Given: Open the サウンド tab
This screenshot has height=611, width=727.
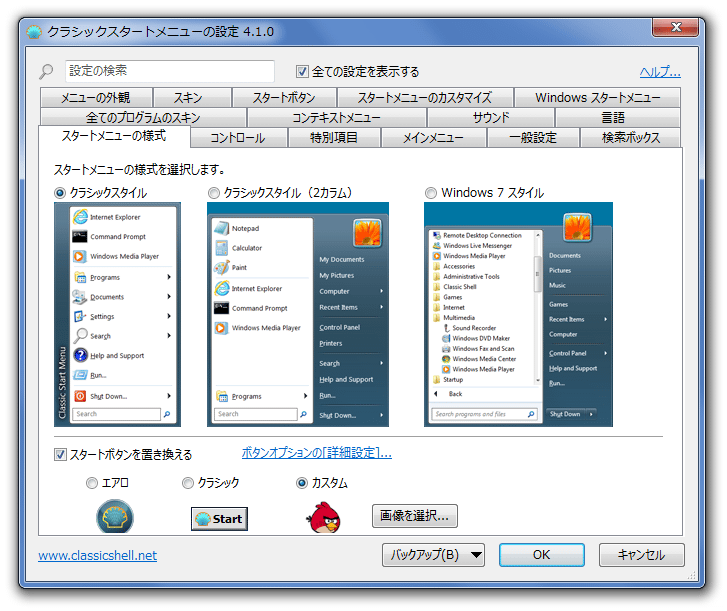Looking at the screenshot, I should point(491,117).
